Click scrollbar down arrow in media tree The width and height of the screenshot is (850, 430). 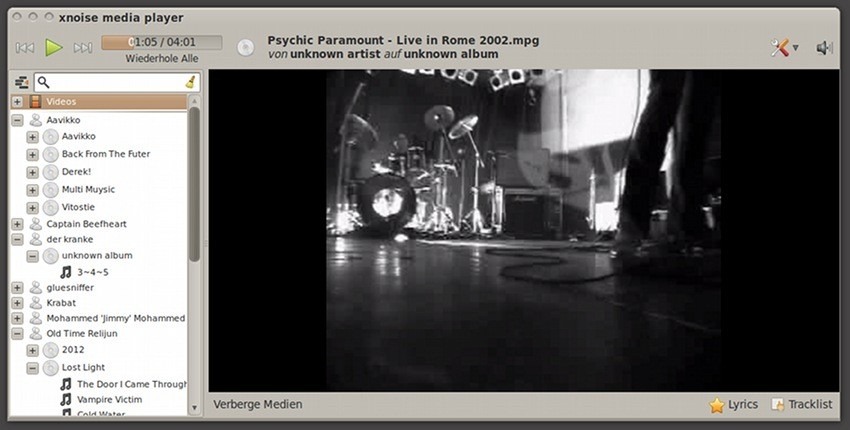click(x=194, y=408)
